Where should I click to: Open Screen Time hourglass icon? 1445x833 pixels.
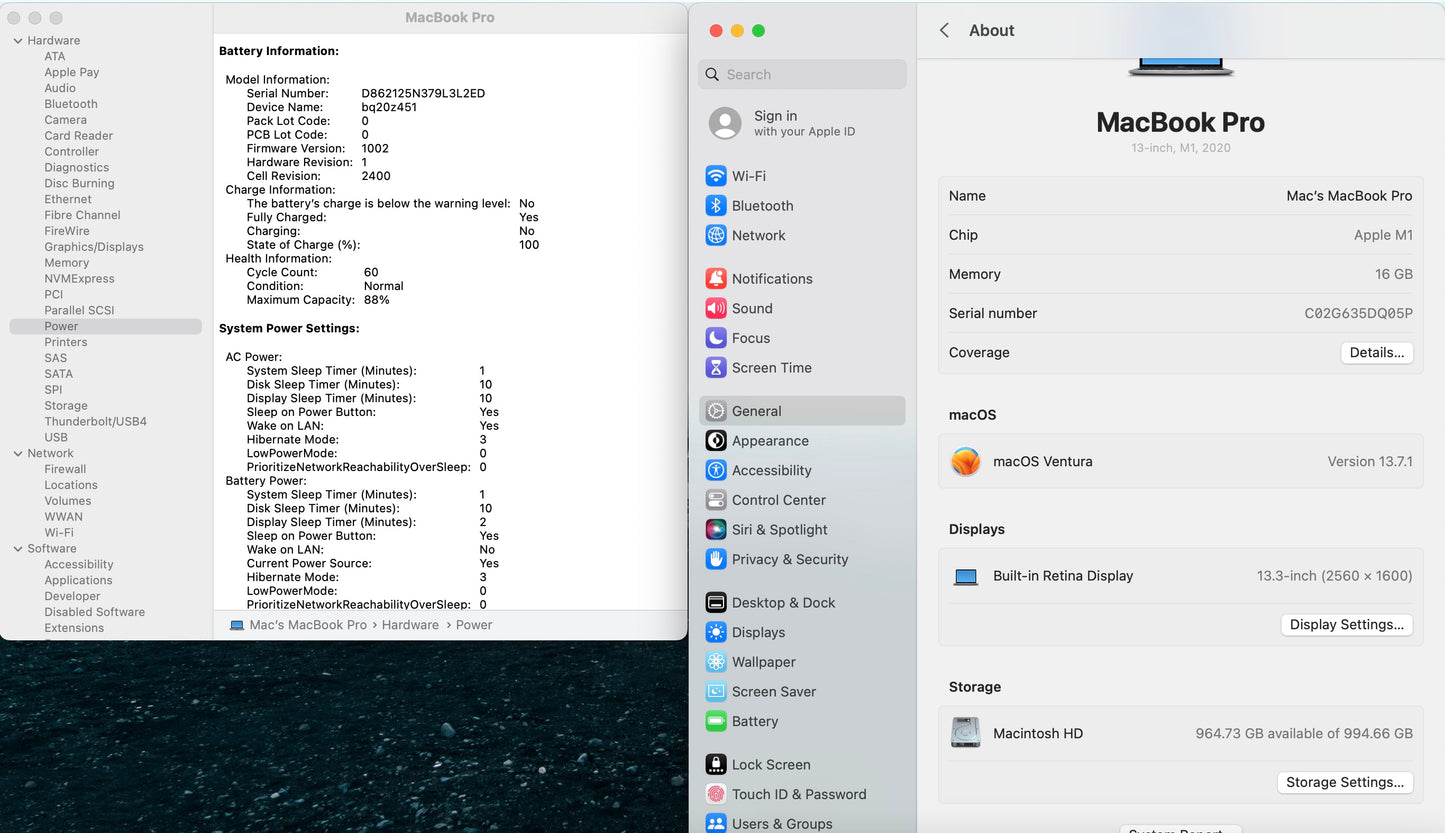(x=716, y=368)
